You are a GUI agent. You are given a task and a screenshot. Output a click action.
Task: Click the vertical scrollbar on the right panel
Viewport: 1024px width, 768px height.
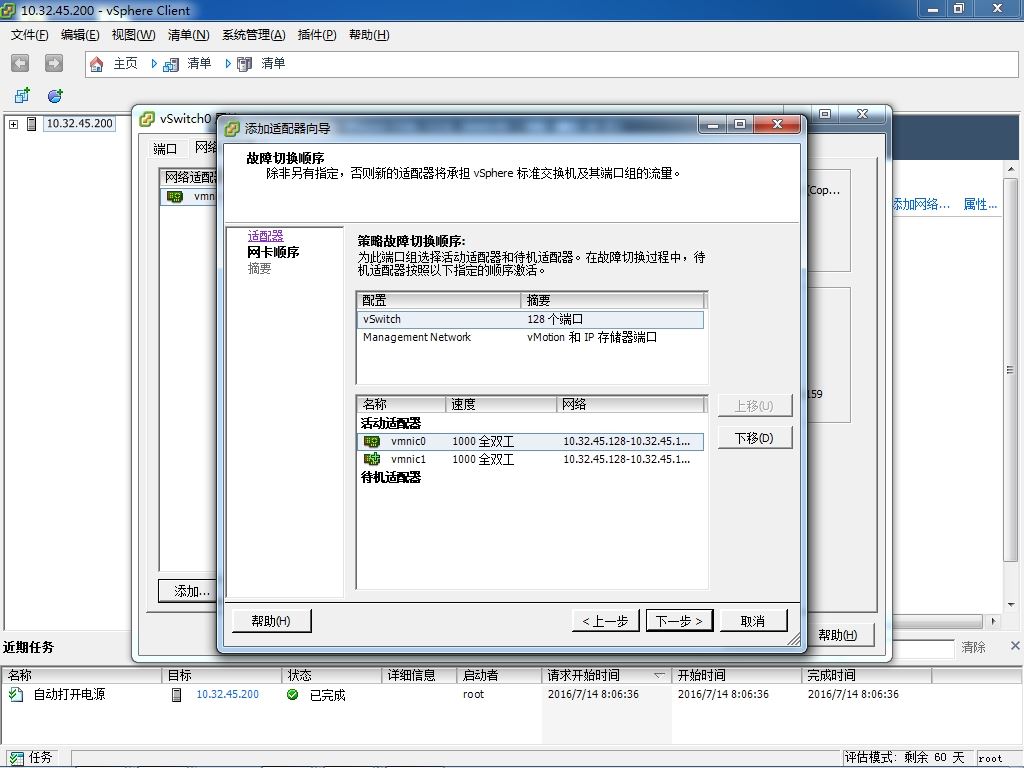tap(1010, 370)
